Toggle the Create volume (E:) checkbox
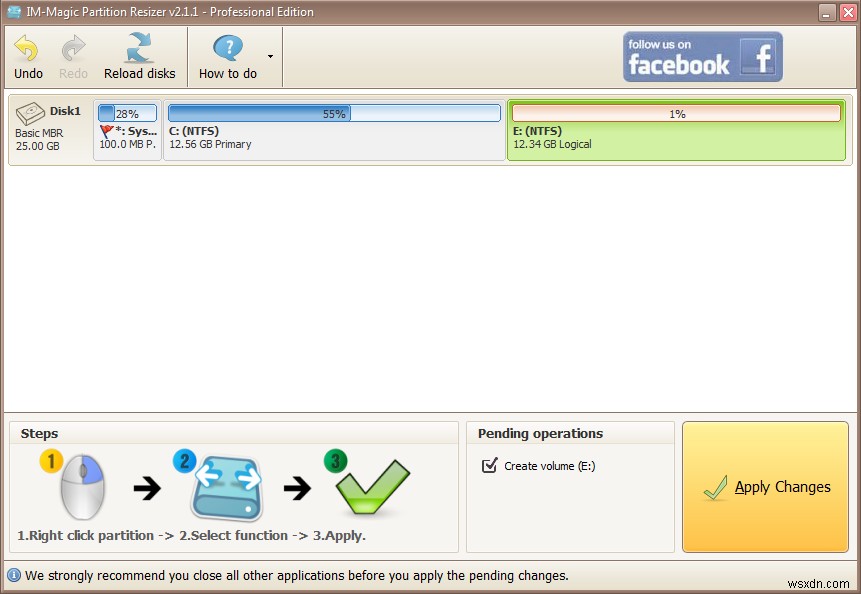Image resolution: width=861 pixels, height=594 pixels. (489, 465)
